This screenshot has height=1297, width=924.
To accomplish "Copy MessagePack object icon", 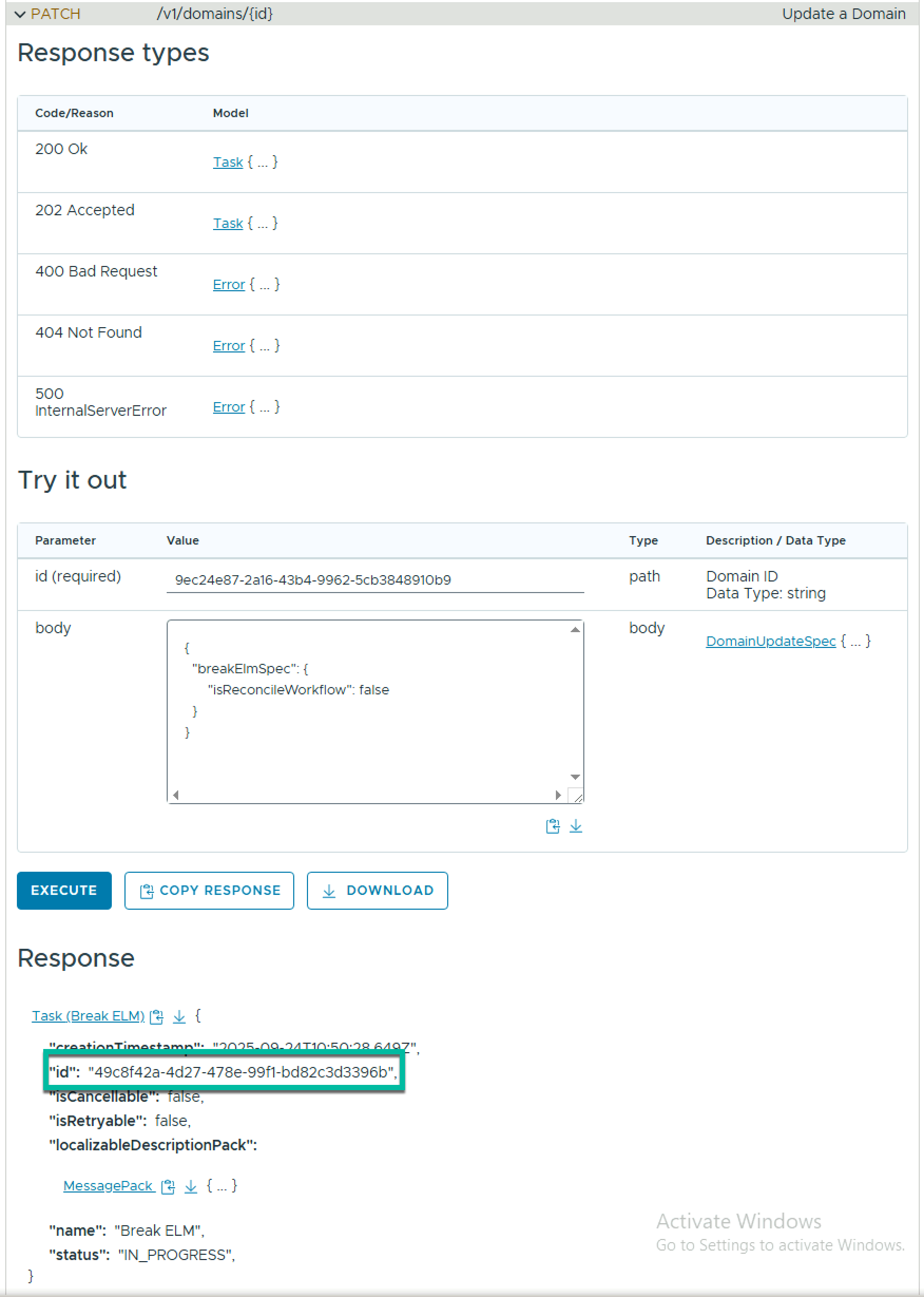I will (x=168, y=1186).
